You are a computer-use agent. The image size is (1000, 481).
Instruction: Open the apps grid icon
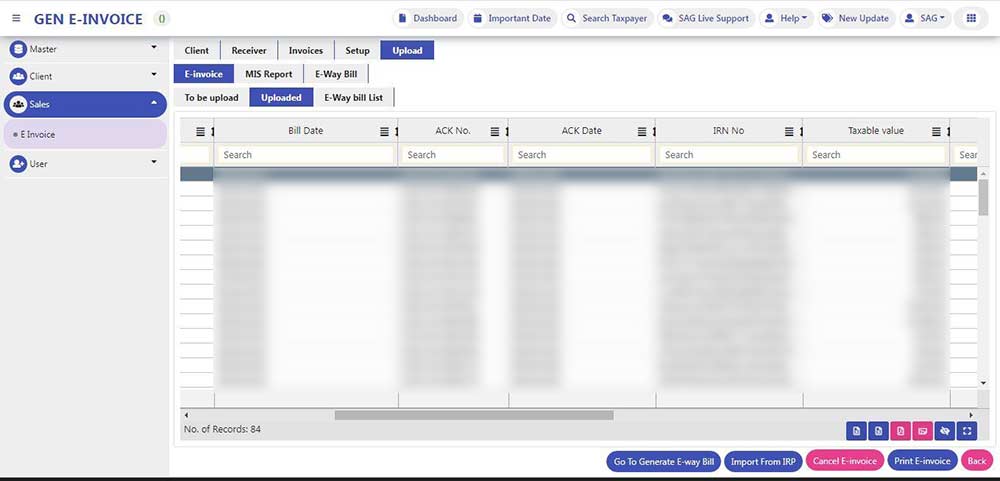(x=969, y=18)
